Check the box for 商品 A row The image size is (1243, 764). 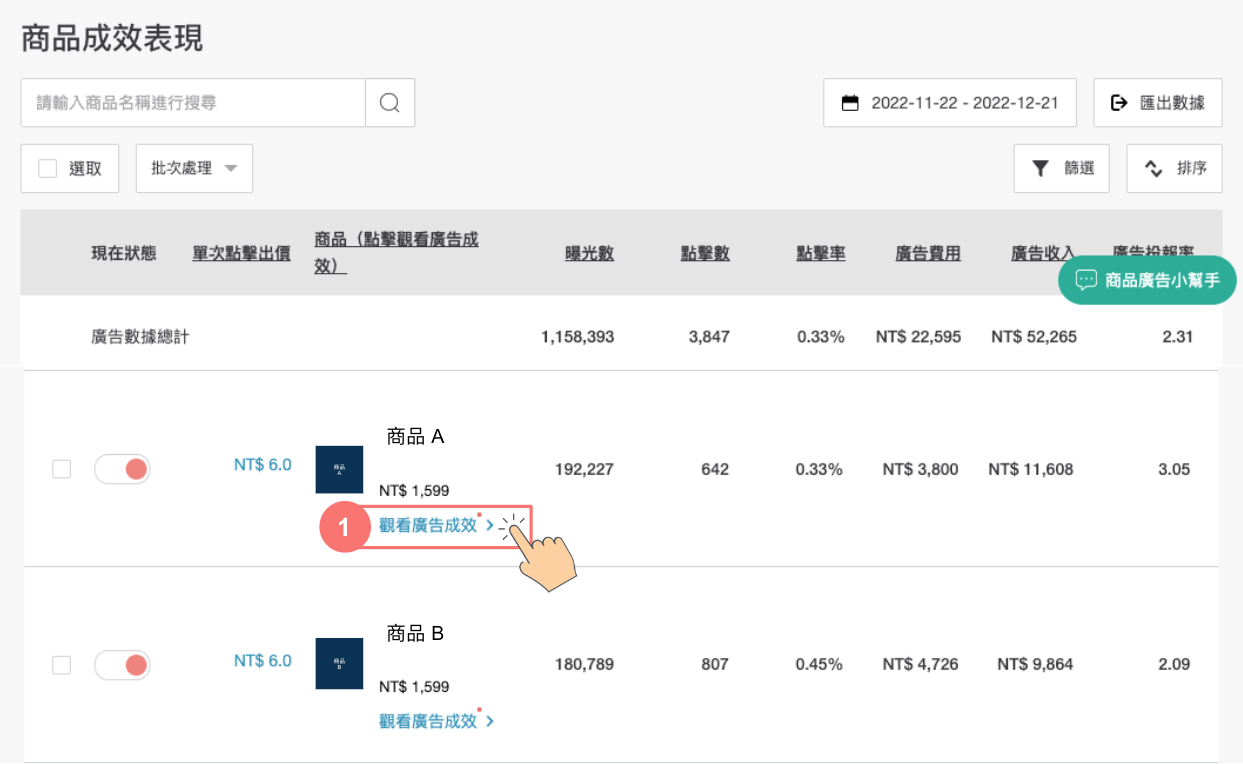coord(62,469)
